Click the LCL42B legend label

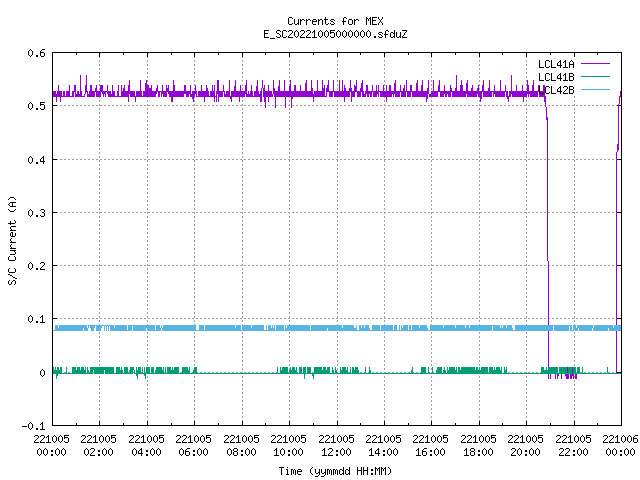click(x=556, y=90)
